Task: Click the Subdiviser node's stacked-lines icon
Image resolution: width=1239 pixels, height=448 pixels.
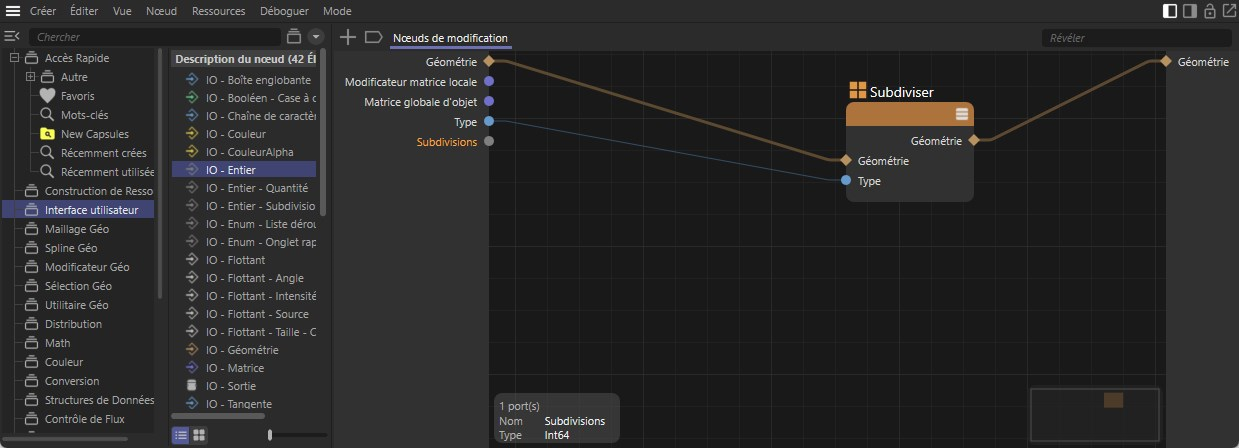Action: coord(961,113)
